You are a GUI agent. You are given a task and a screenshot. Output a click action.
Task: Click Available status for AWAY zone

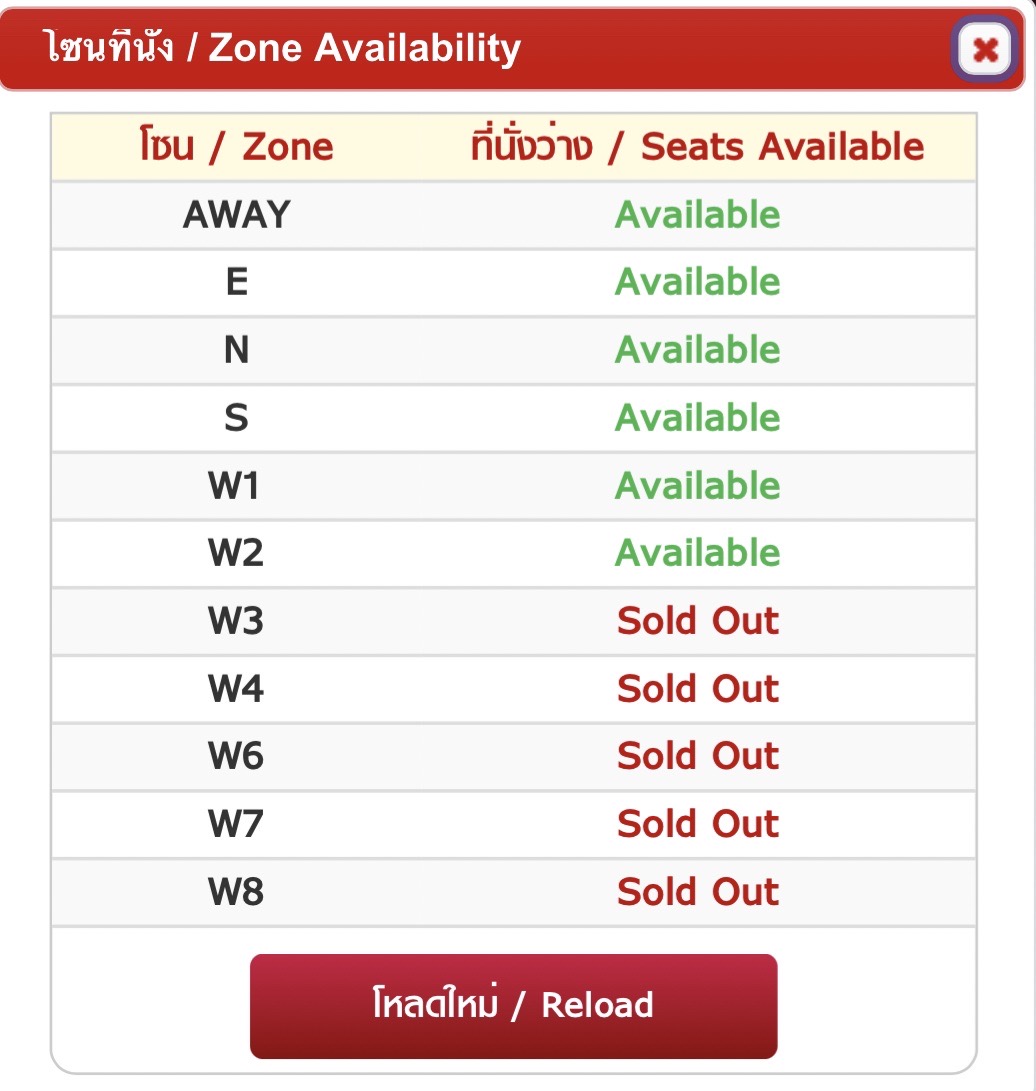[697, 215]
